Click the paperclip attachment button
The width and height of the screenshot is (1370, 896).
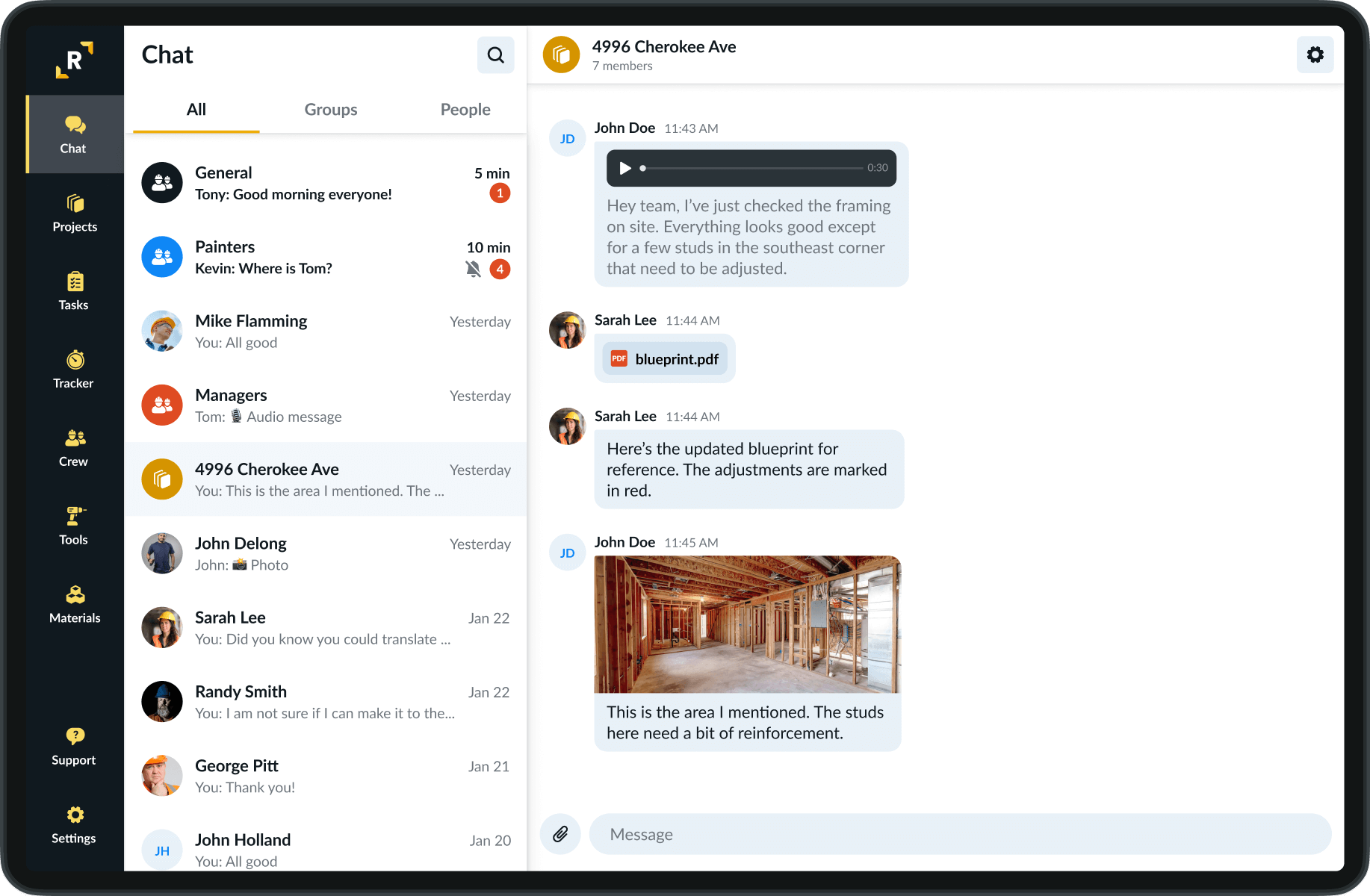pyautogui.click(x=560, y=834)
